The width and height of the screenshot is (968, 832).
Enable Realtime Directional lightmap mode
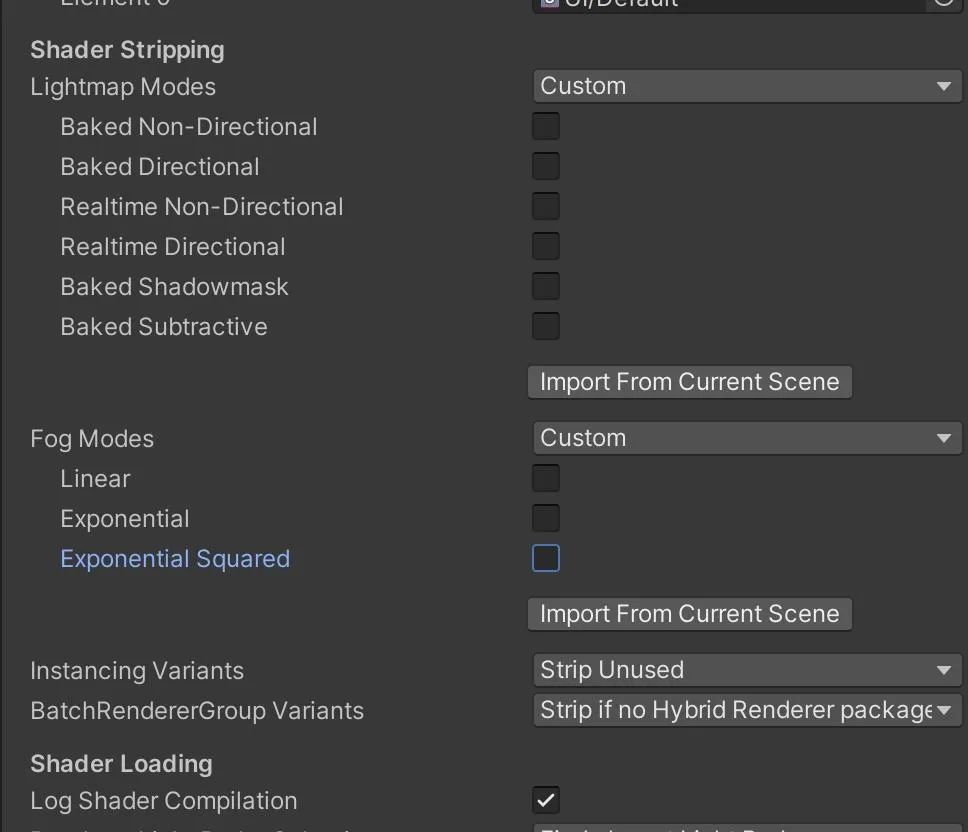546,247
